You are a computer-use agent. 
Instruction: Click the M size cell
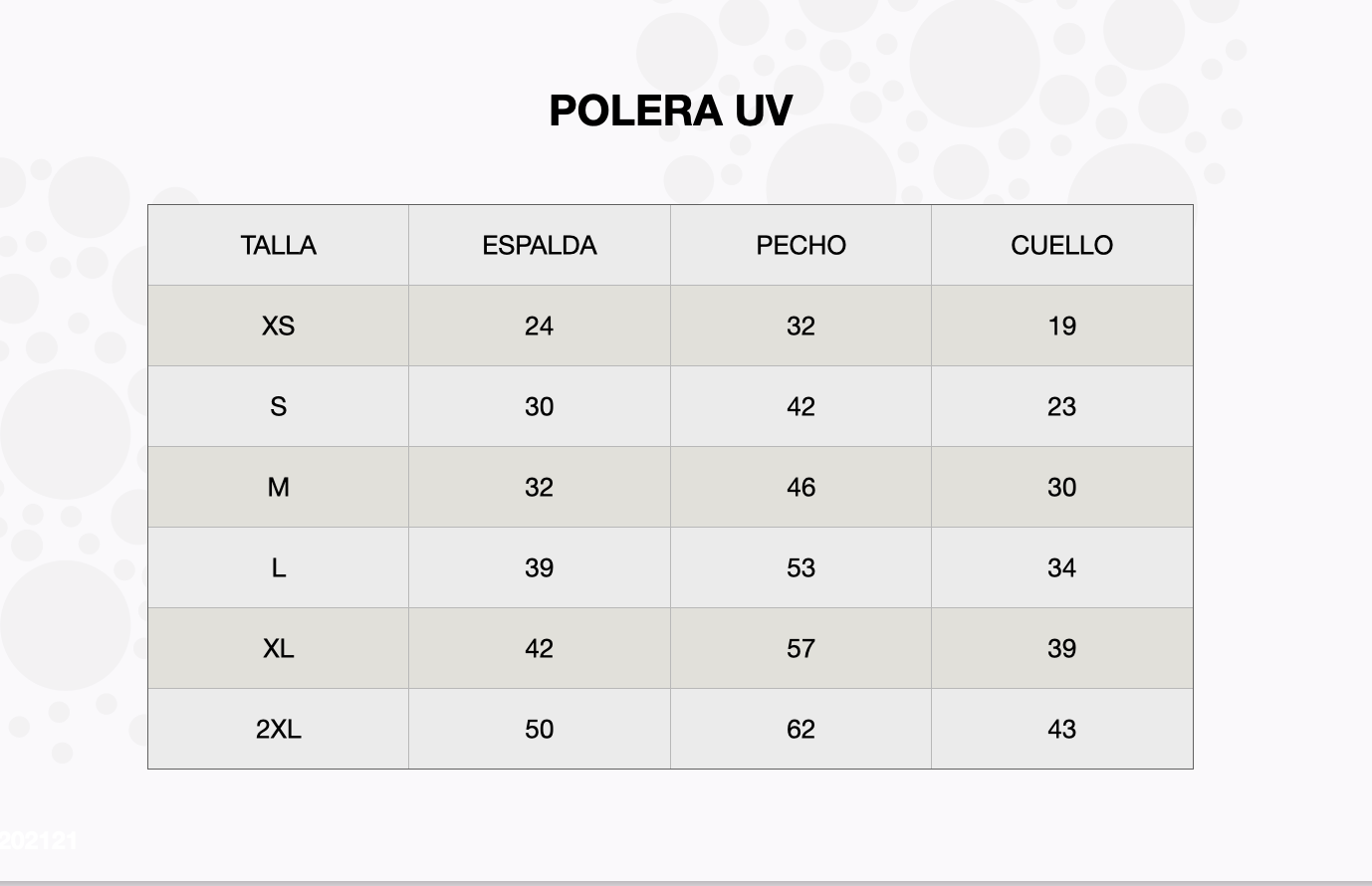point(278,488)
